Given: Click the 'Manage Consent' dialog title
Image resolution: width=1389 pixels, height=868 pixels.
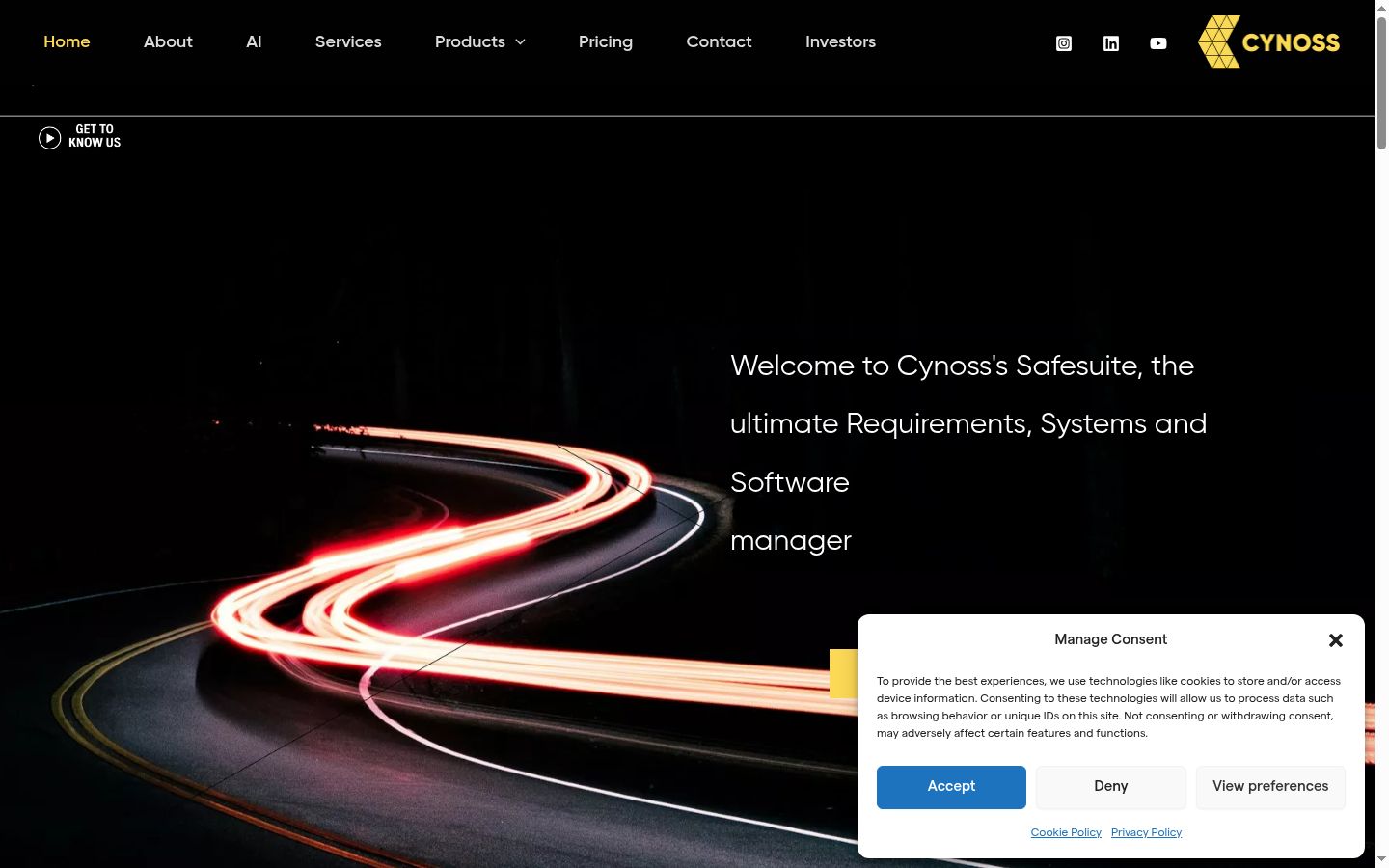Looking at the screenshot, I should (1111, 639).
